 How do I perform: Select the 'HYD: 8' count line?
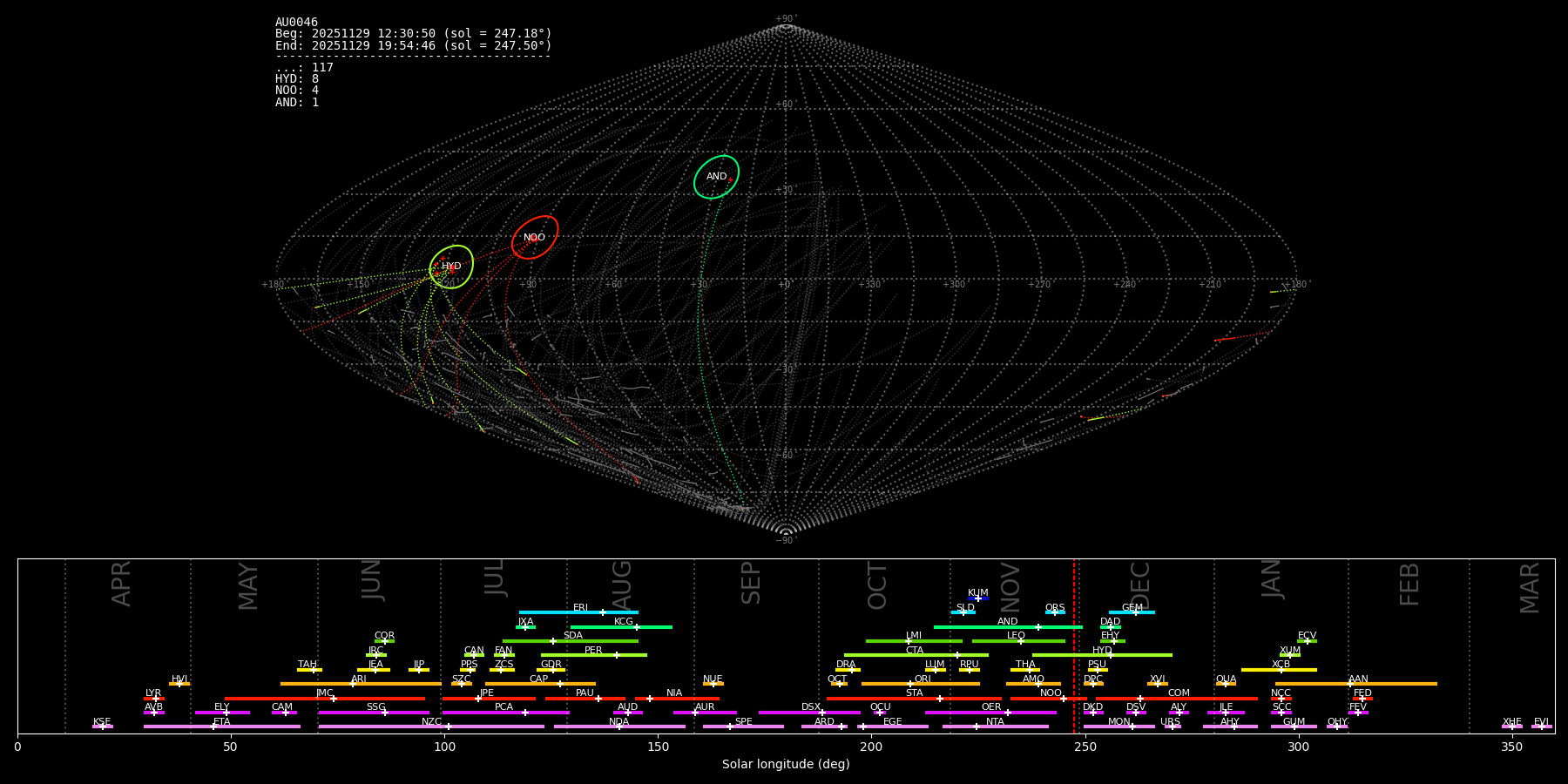pos(297,79)
